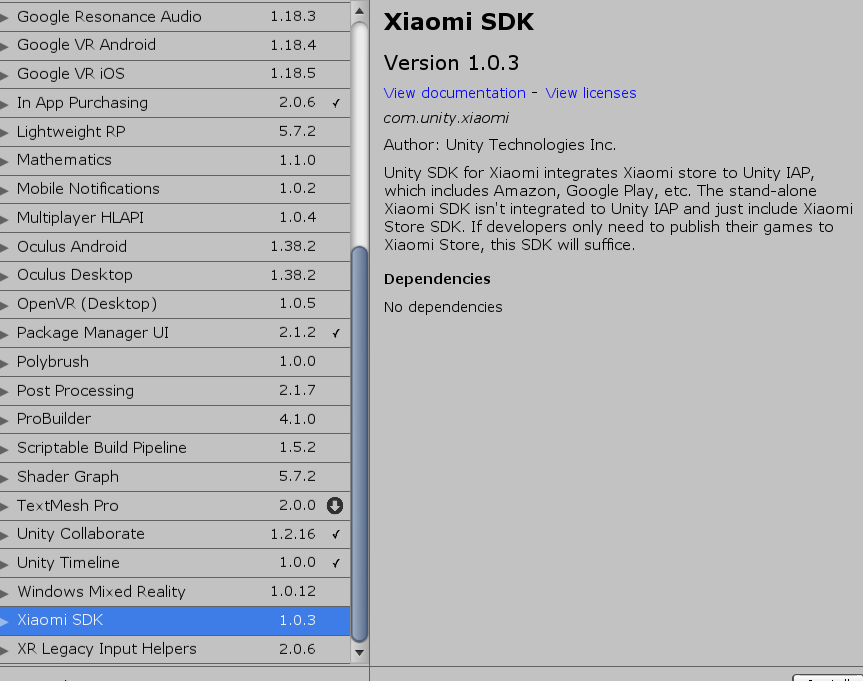Image resolution: width=863 pixels, height=681 pixels.
Task: Open the View documentation link
Action: point(455,93)
